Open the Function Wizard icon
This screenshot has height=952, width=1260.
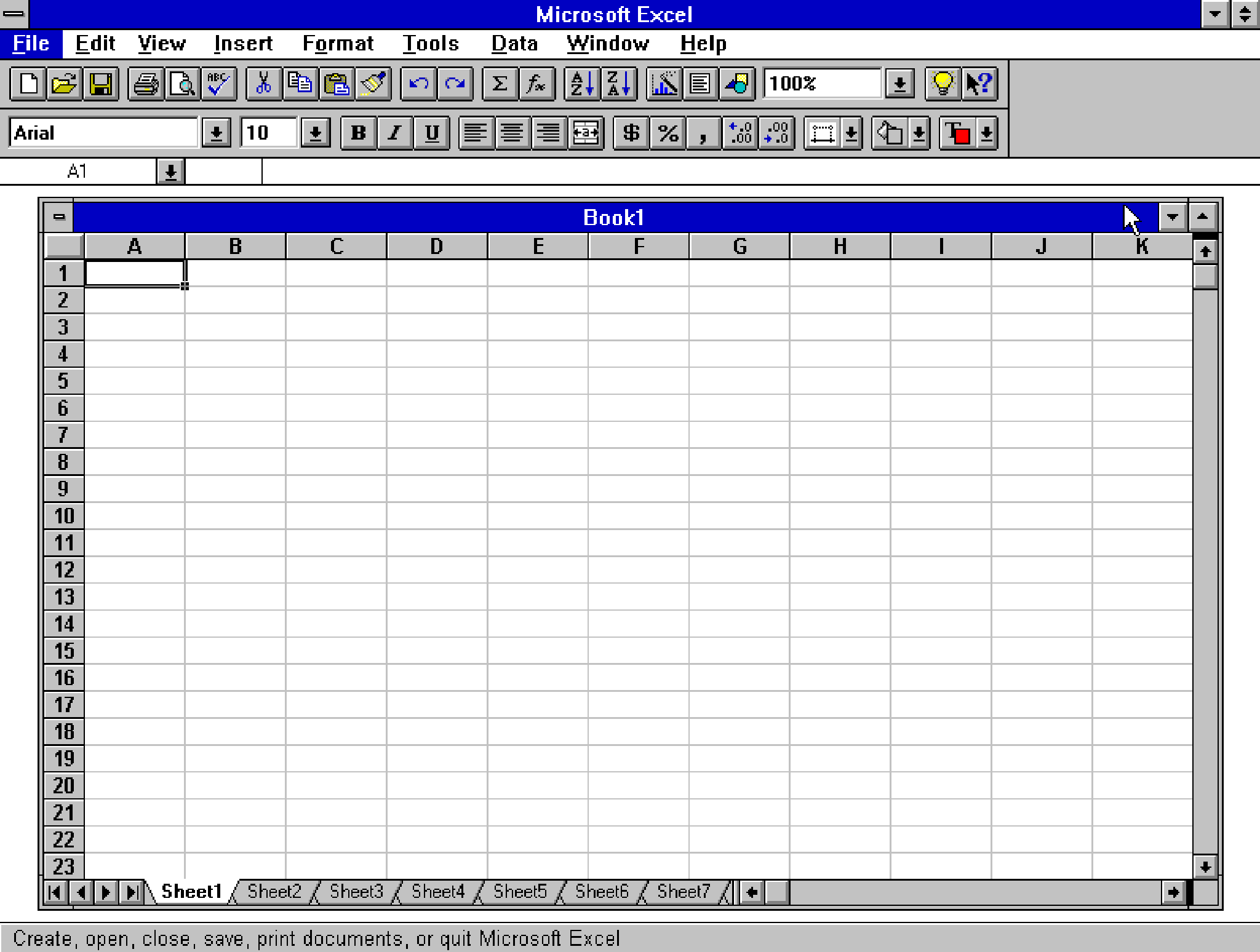point(536,84)
